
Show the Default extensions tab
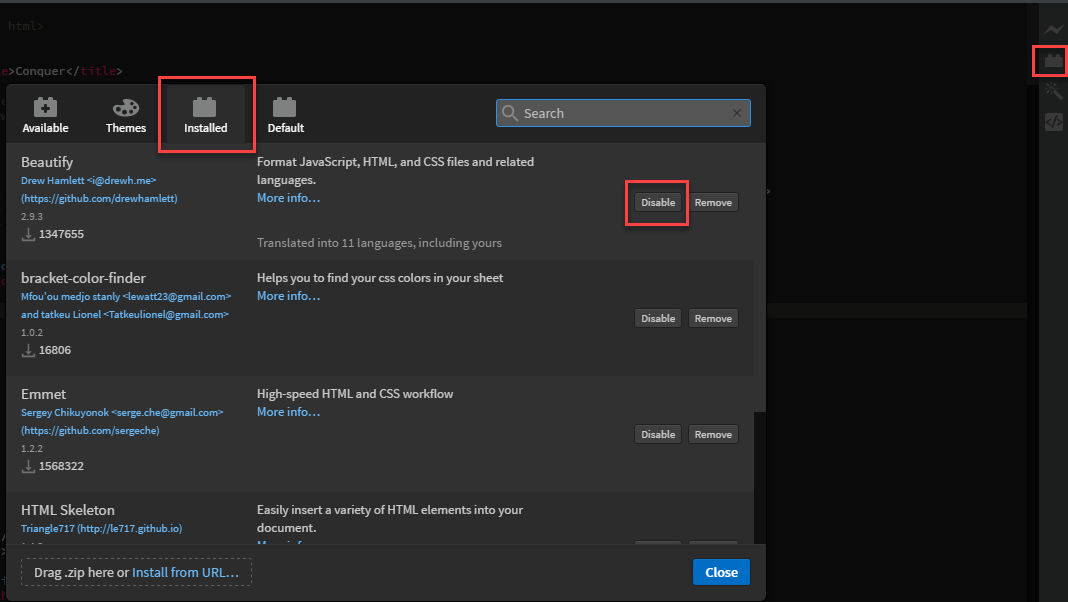pyautogui.click(x=285, y=115)
